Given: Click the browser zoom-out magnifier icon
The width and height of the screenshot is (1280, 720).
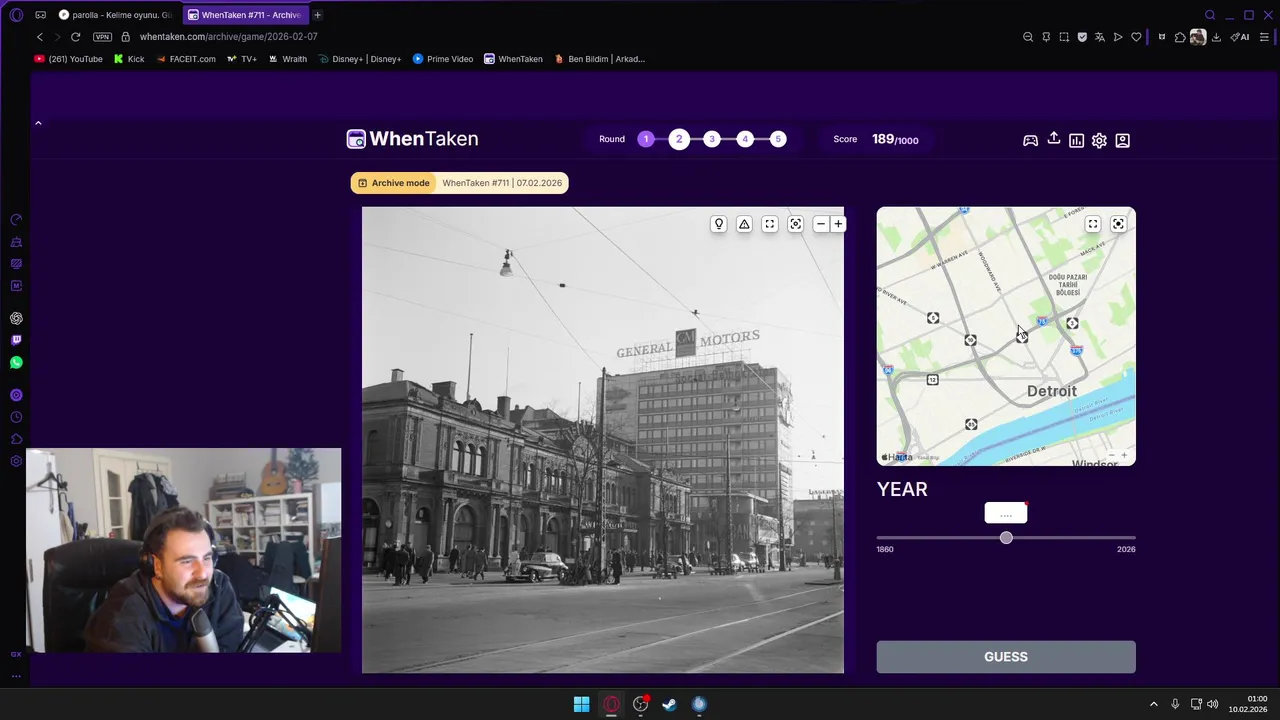Looking at the screenshot, I should point(1028,37).
